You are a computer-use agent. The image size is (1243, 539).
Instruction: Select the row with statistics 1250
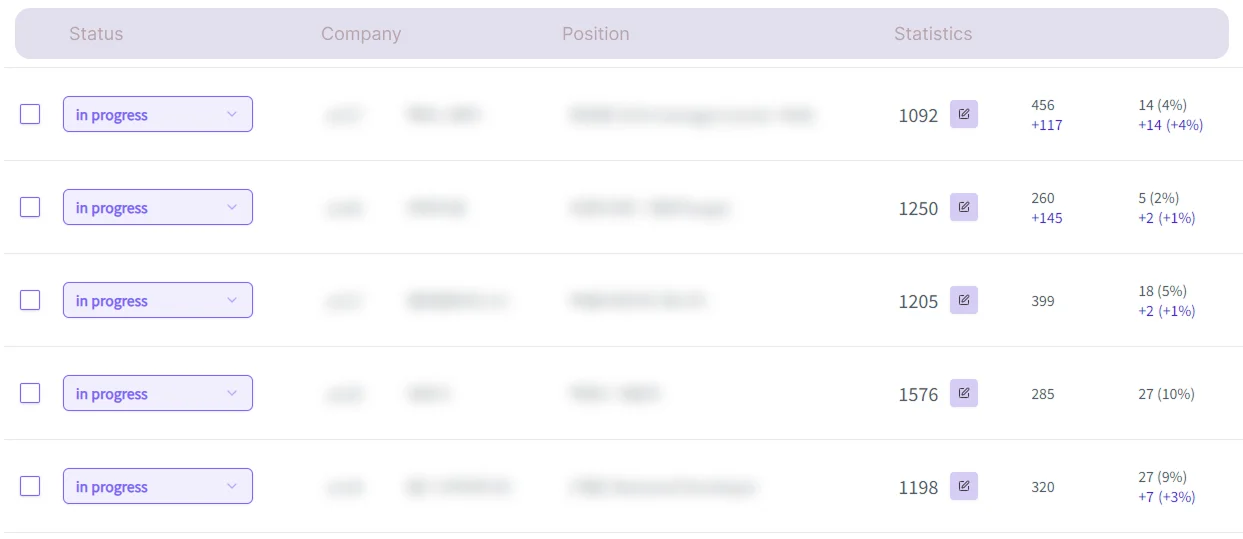(30, 207)
